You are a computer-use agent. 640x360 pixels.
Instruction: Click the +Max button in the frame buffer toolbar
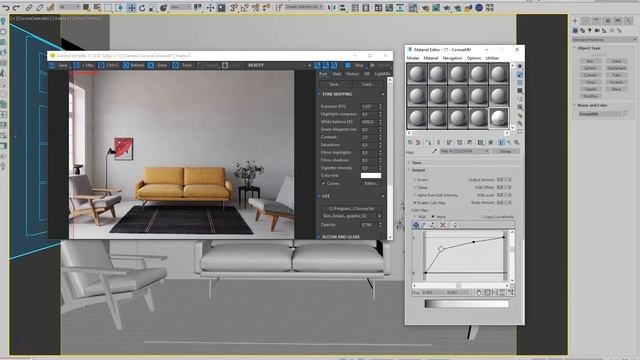point(84,65)
